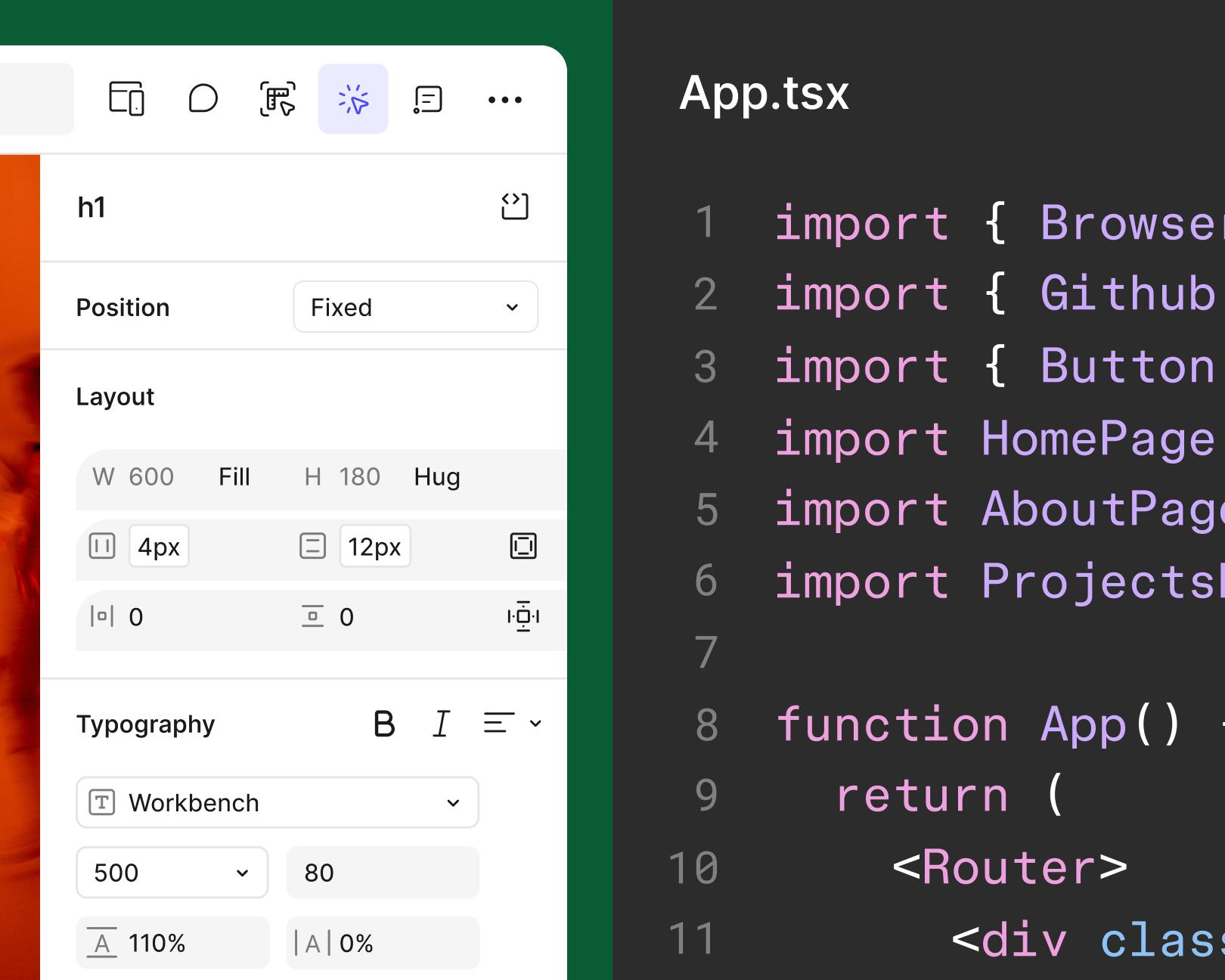This screenshot has height=980, width=1225.
Task: Open the font weight 500 dropdown
Action: click(x=172, y=873)
